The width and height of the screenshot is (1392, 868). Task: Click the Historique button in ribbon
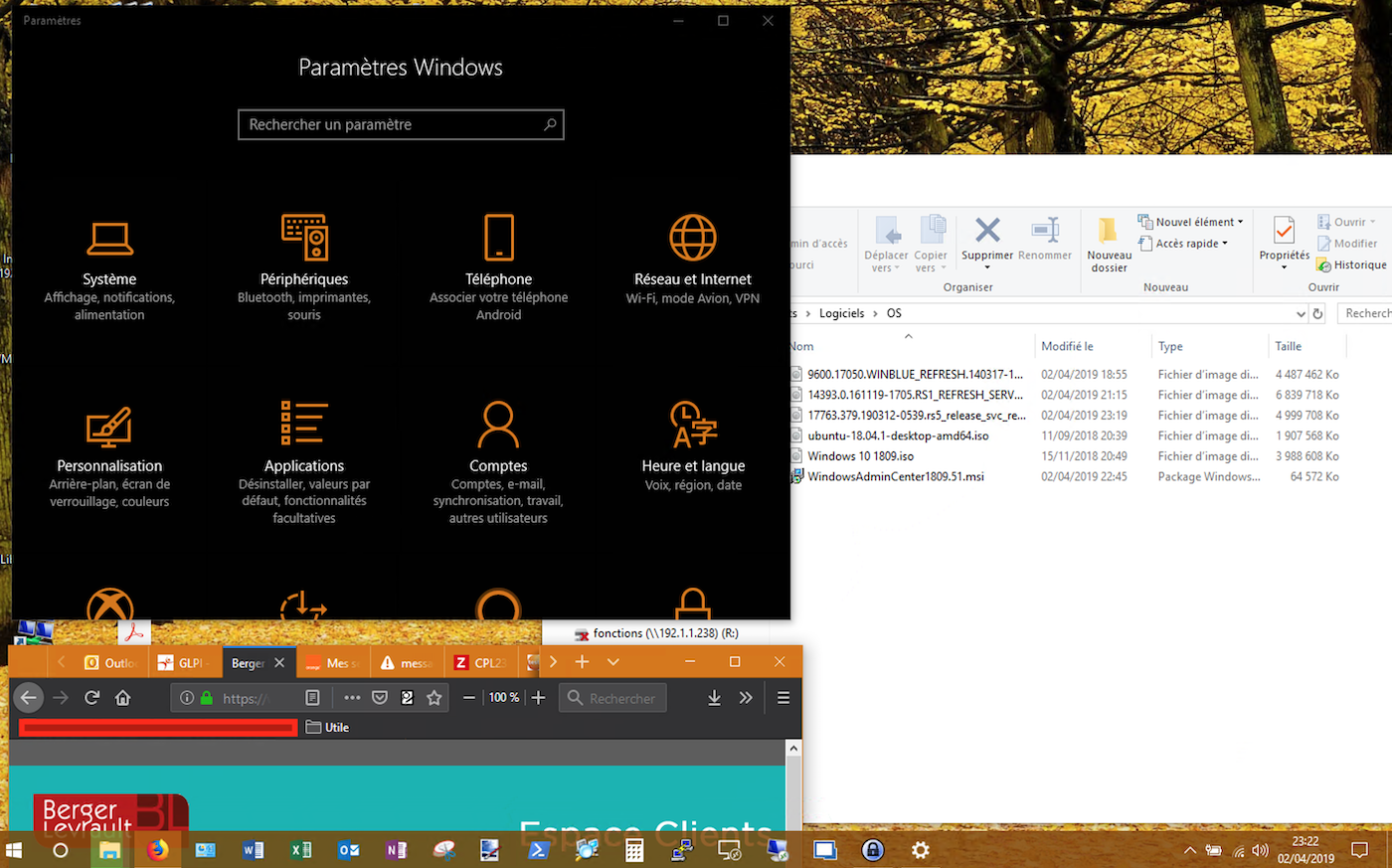(1351, 264)
